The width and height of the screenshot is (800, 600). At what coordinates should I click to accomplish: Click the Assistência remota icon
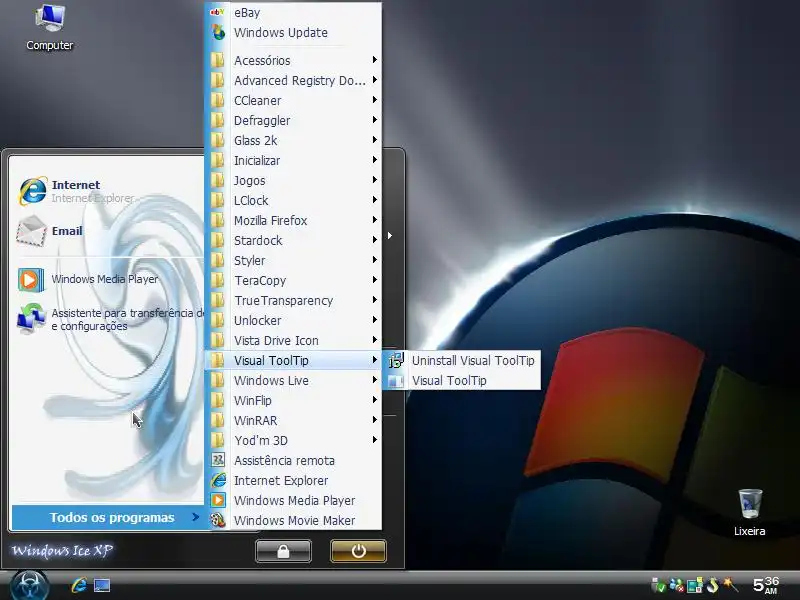218,460
